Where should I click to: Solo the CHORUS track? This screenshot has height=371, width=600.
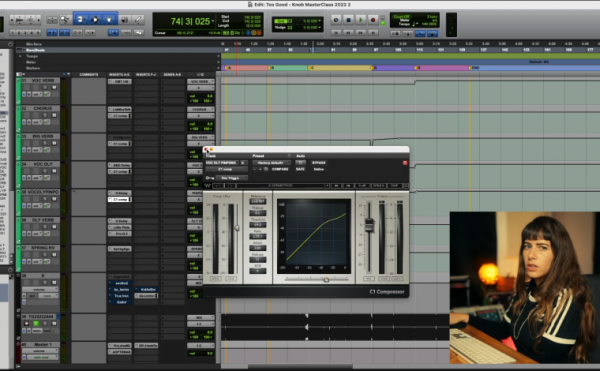click(45, 115)
